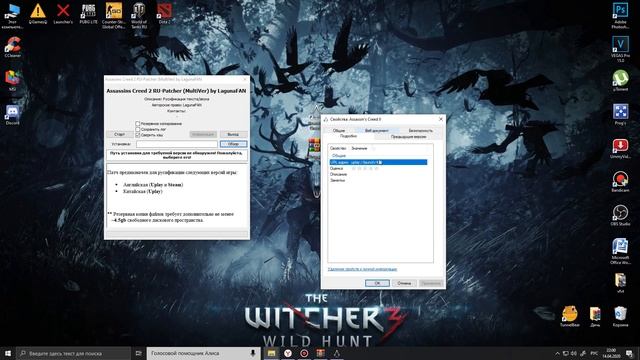Open the QGamesQ warning-sign desktop shortcut
The image size is (640, 360).
click(38, 14)
